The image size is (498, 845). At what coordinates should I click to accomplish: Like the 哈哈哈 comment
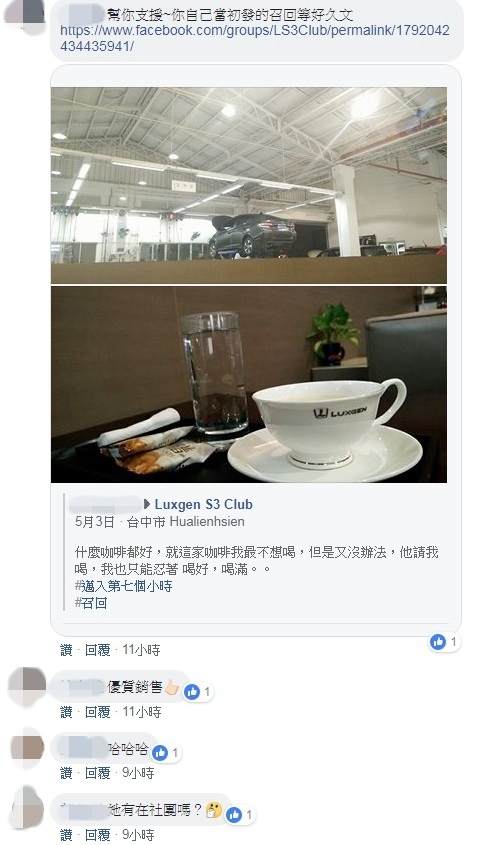[x=66, y=773]
